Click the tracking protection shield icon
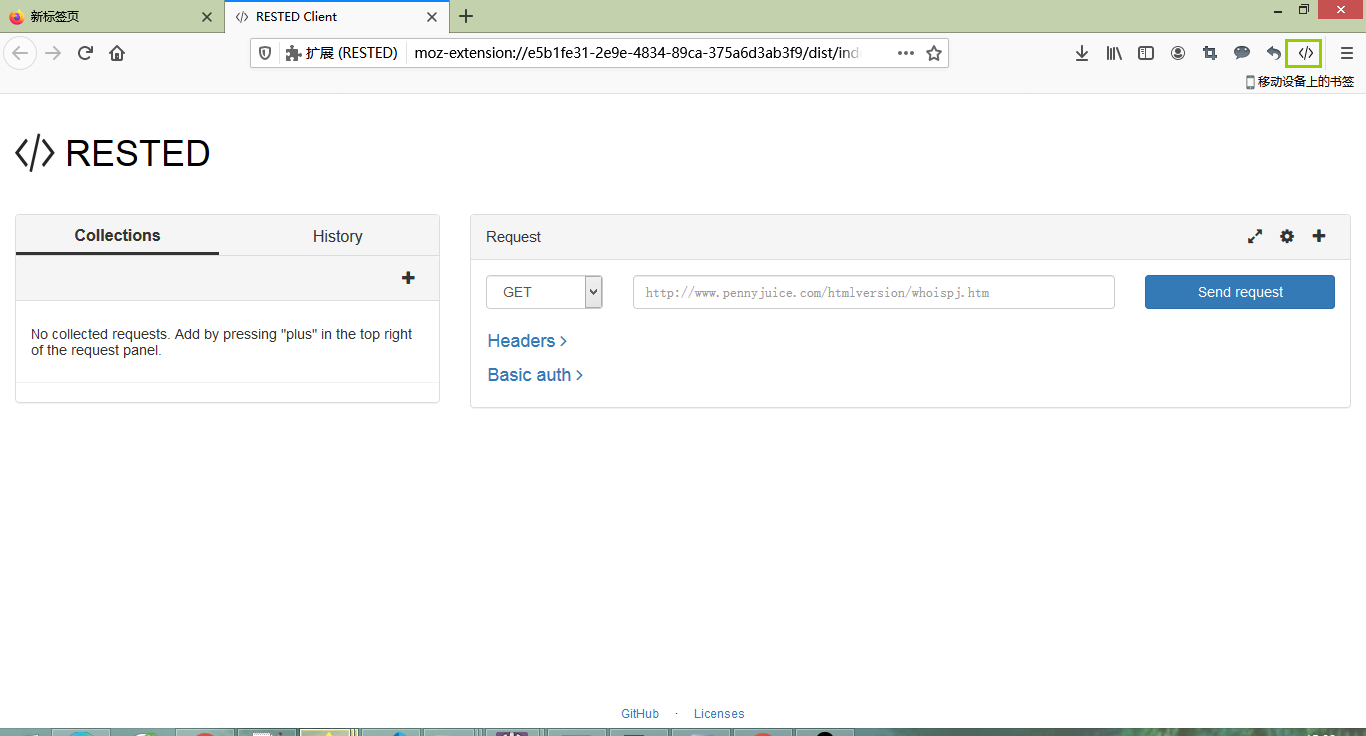The image size is (1366, 736). (265, 53)
